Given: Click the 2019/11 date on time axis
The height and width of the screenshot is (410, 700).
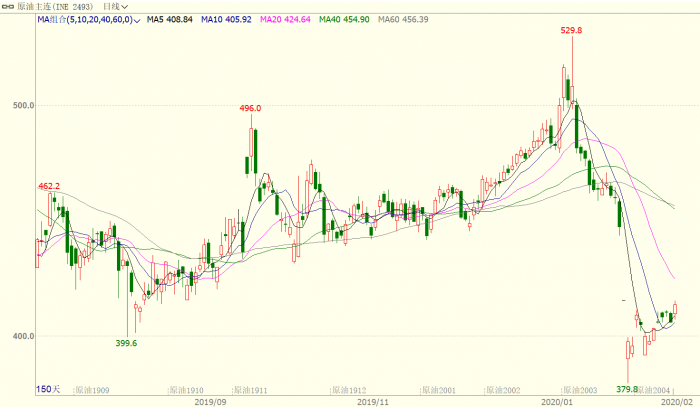Looking at the screenshot, I should click(x=371, y=402).
